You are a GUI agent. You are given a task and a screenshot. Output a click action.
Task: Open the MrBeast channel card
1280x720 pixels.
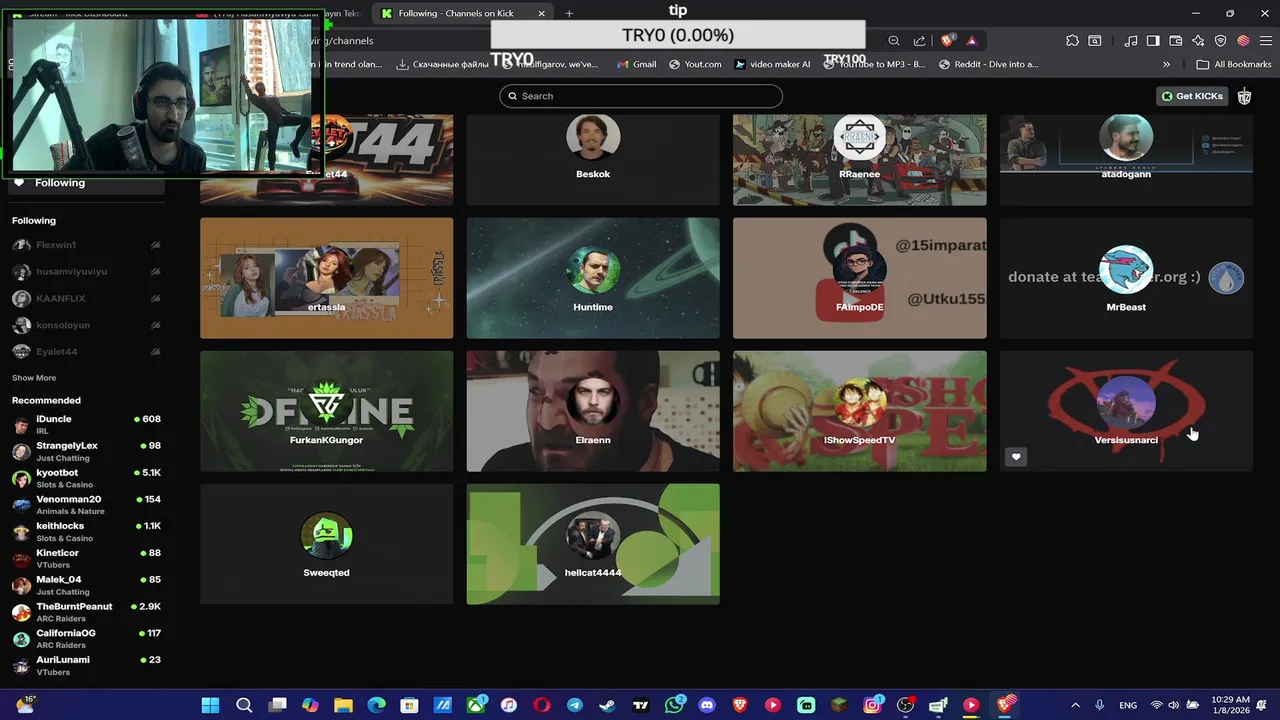point(1126,278)
